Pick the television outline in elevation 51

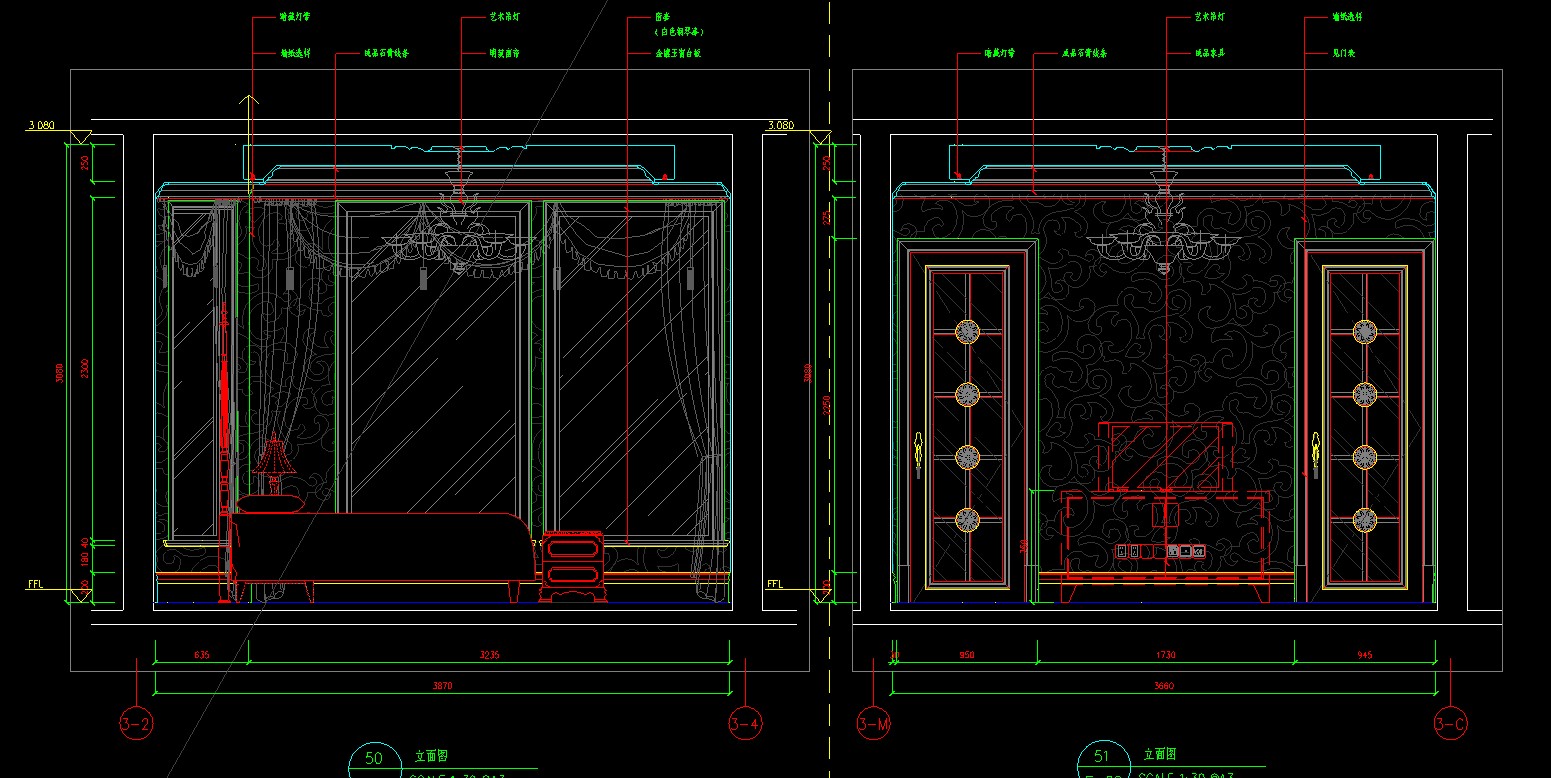pos(1165,455)
